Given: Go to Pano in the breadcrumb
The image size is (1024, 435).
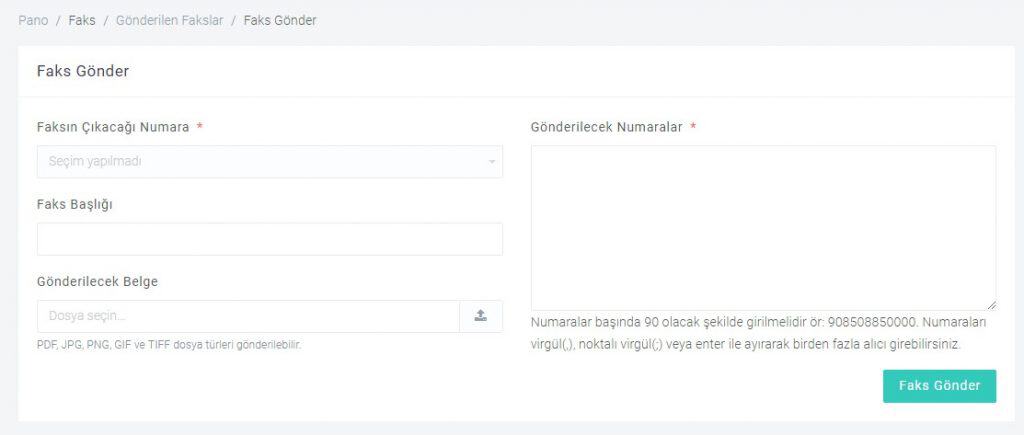Looking at the screenshot, I should click(33, 20).
